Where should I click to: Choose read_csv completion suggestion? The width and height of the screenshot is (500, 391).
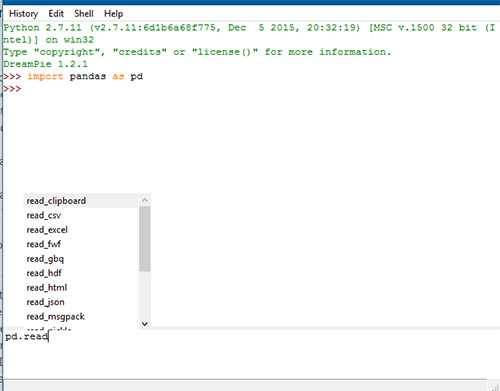pyautogui.click(x=82, y=215)
